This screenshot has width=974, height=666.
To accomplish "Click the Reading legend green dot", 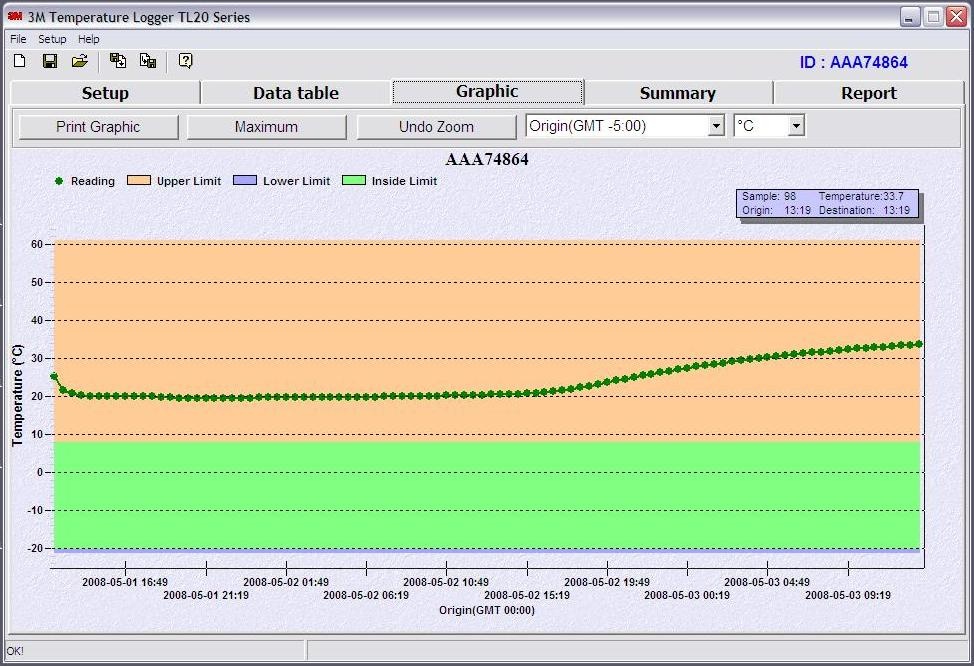I will (x=59, y=181).
